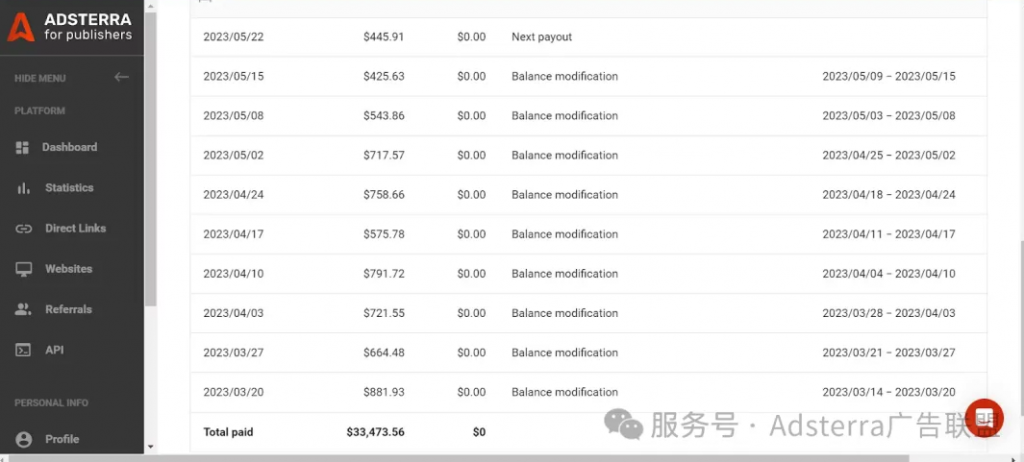1024x462 pixels.
Task: Click period 2023/04/11 – 2023/04/17
Action: coord(889,234)
